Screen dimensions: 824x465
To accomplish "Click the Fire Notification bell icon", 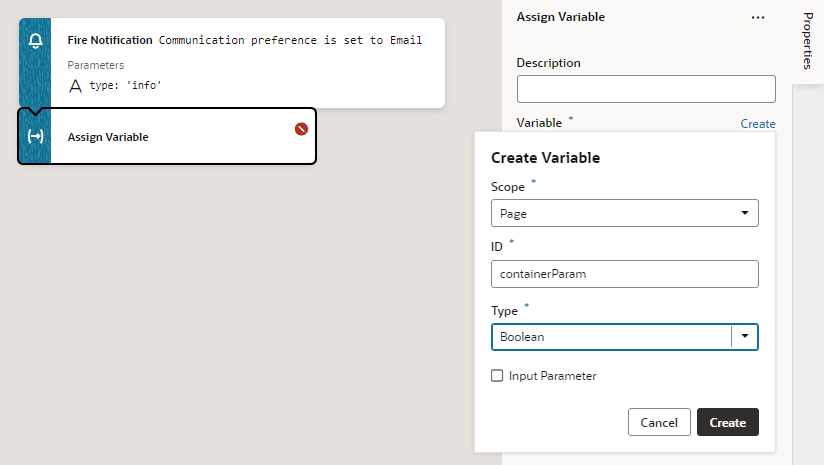I will click(35, 40).
